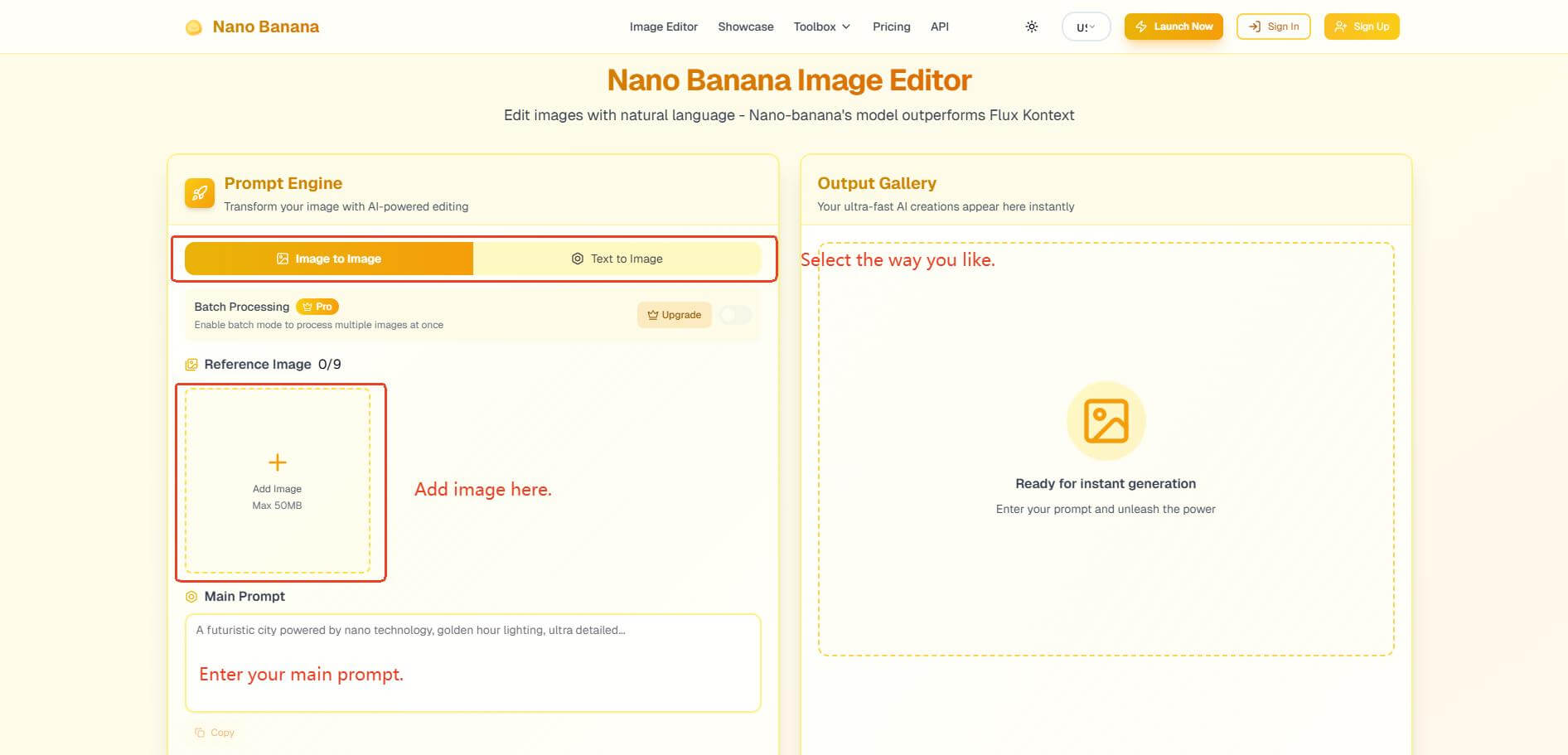Viewport: 1568px width, 755px height.
Task: Click the Add Image upload area
Action: pos(278,481)
